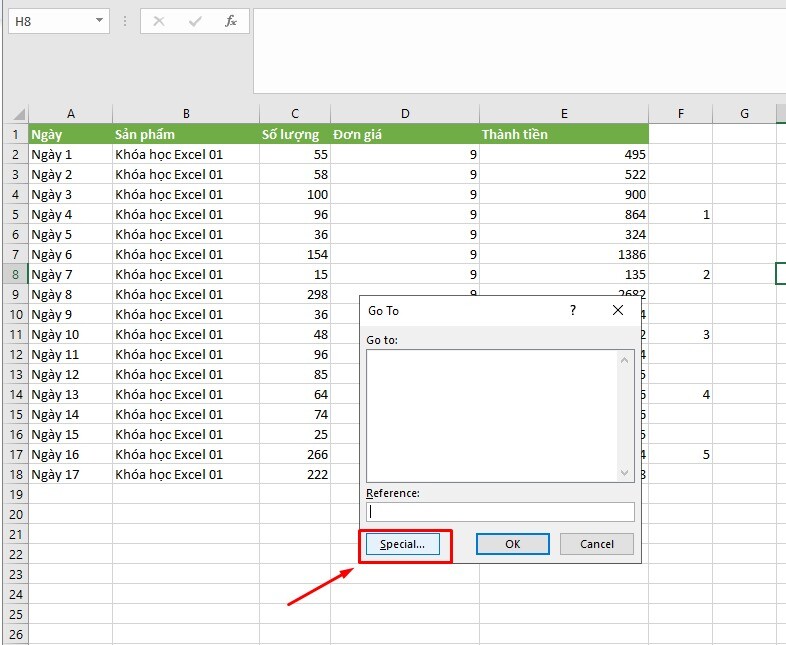Select quantity cell 222

click(x=295, y=474)
